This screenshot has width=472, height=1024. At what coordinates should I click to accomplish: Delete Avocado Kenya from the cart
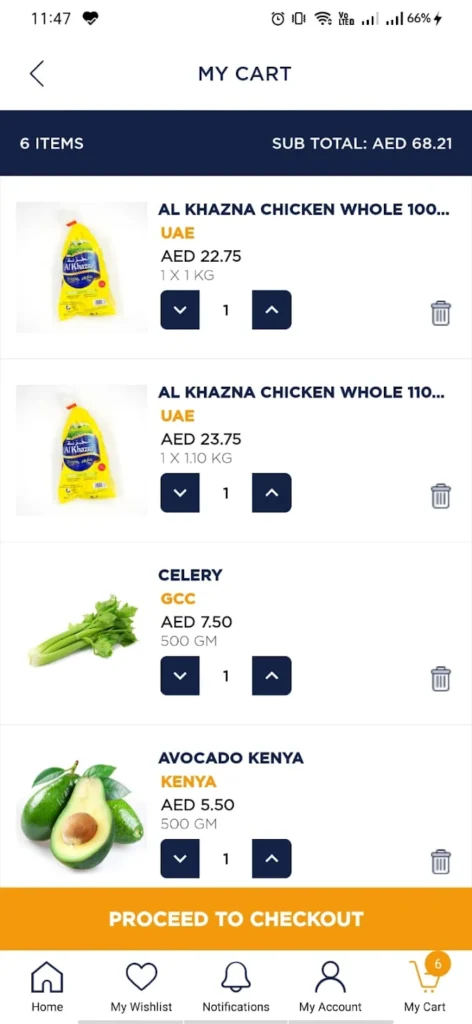point(441,861)
